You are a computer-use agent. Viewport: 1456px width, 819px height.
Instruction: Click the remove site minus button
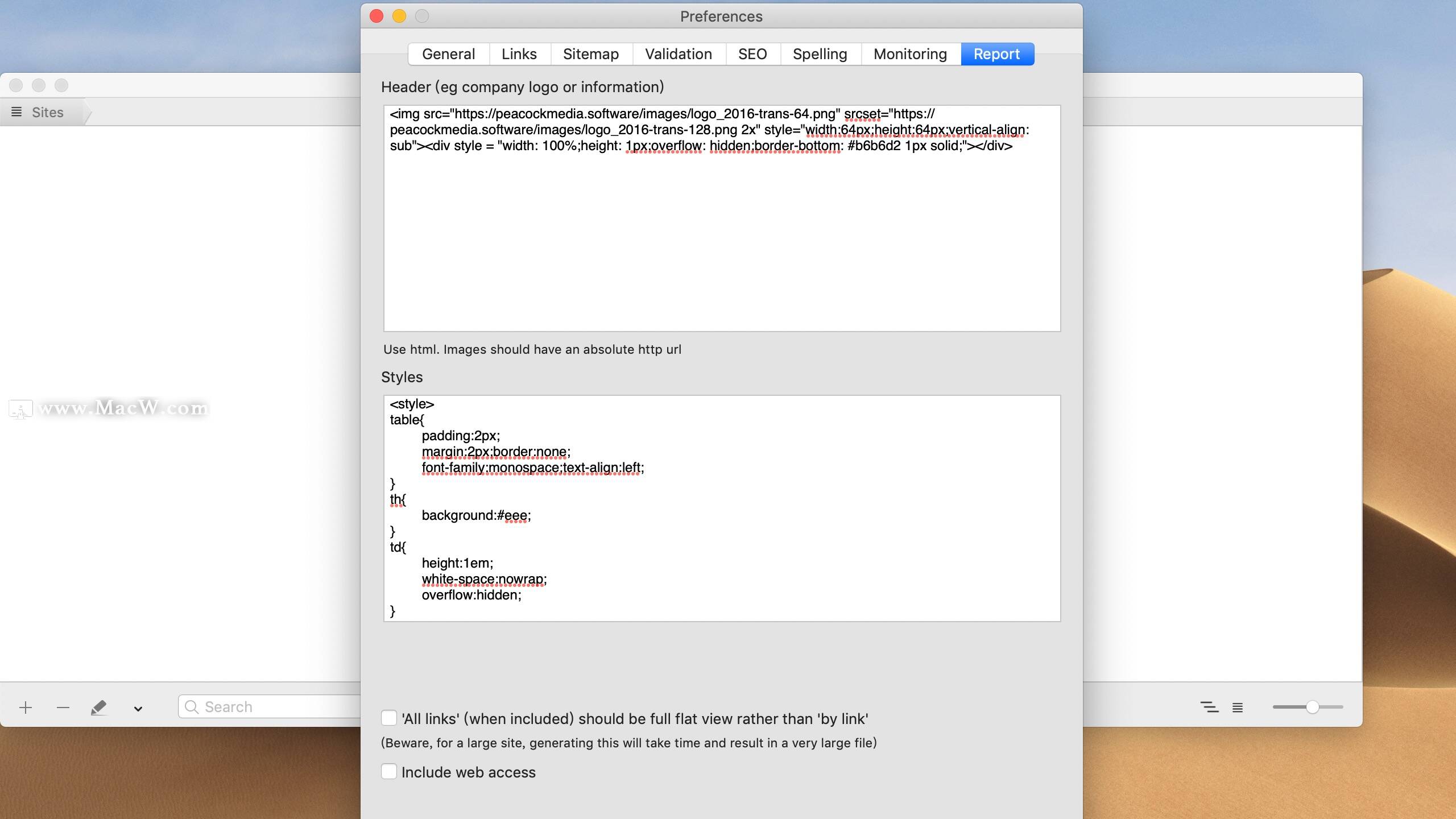62,707
